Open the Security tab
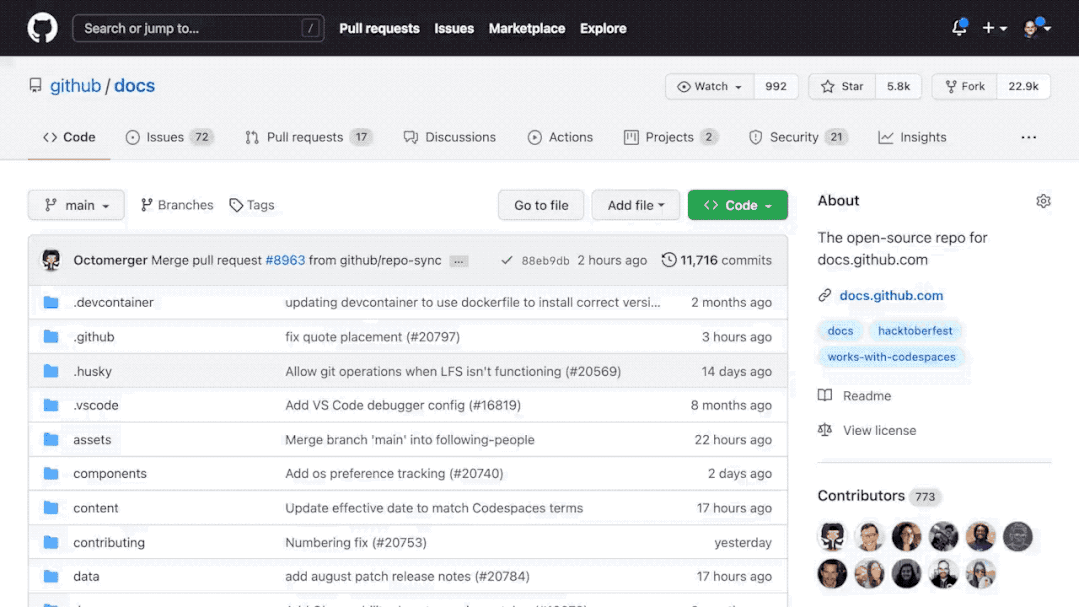 pos(798,137)
